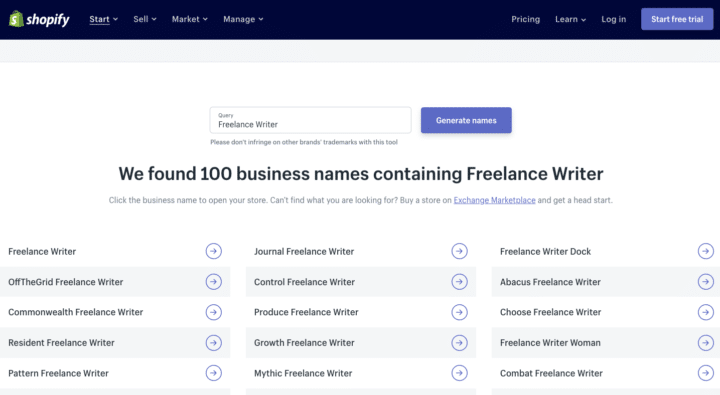
Task: Click the Shopify logo
Action: point(39,19)
